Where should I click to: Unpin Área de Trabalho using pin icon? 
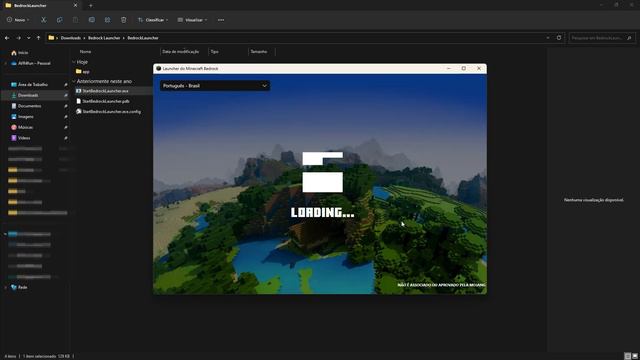(x=65, y=84)
